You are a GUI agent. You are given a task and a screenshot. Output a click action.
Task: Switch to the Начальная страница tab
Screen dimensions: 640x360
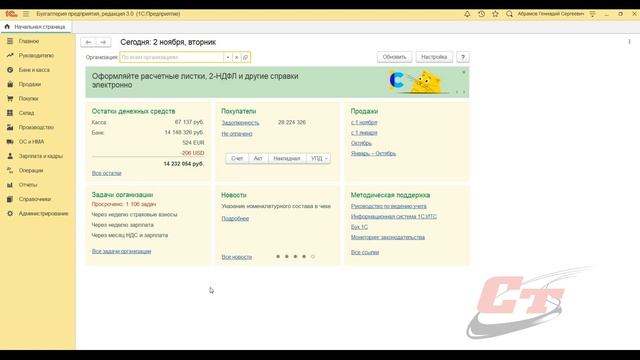pos(36,27)
